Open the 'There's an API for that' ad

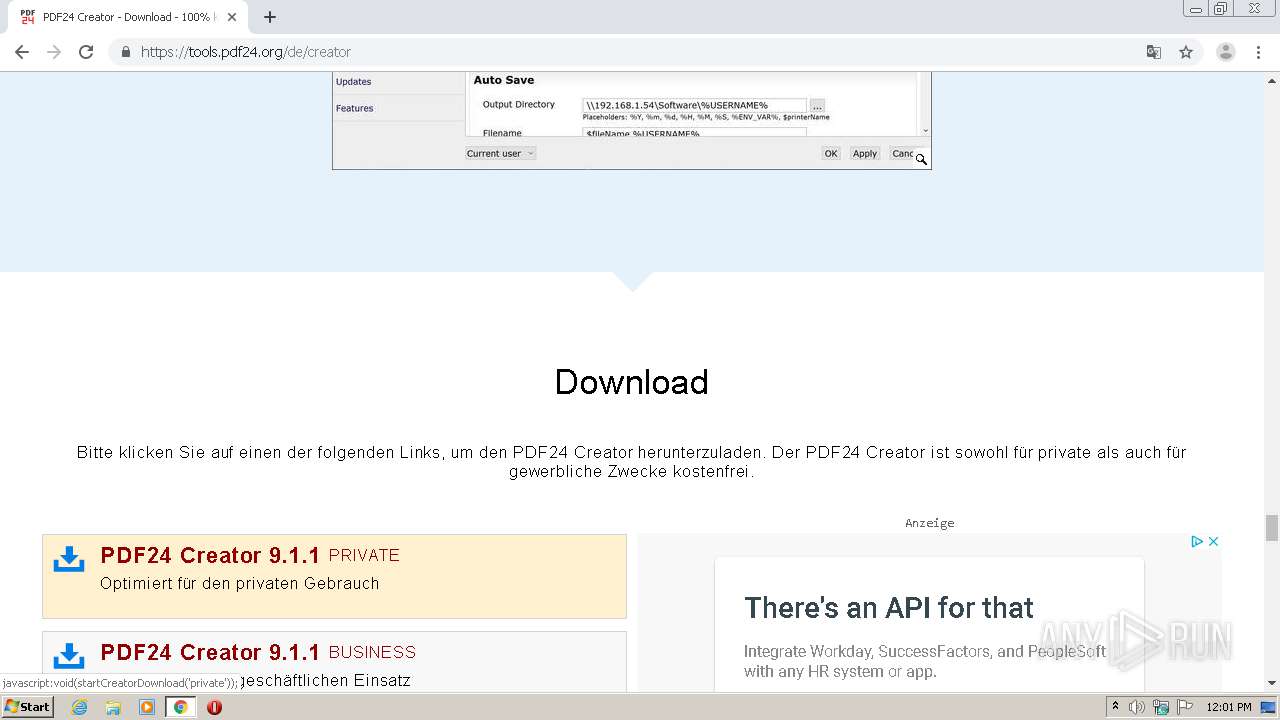tap(889, 608)
